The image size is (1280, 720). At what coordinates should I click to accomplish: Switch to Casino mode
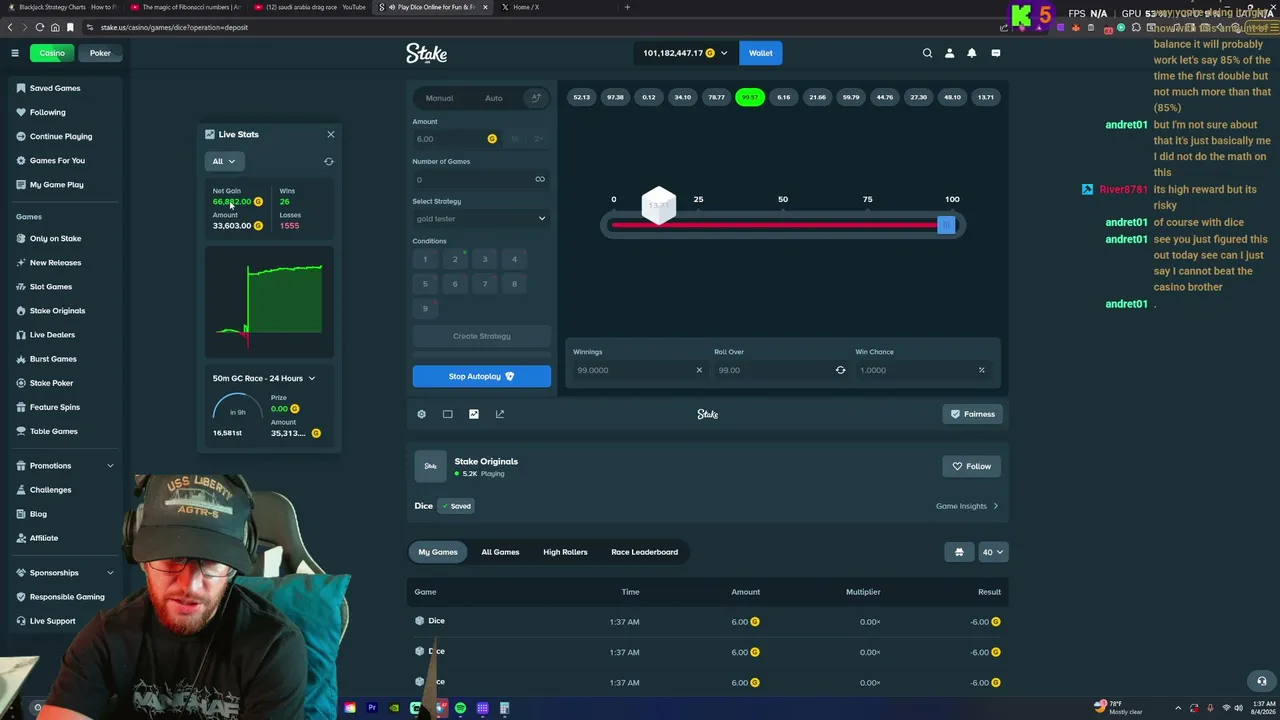click(x=52, y=53)
